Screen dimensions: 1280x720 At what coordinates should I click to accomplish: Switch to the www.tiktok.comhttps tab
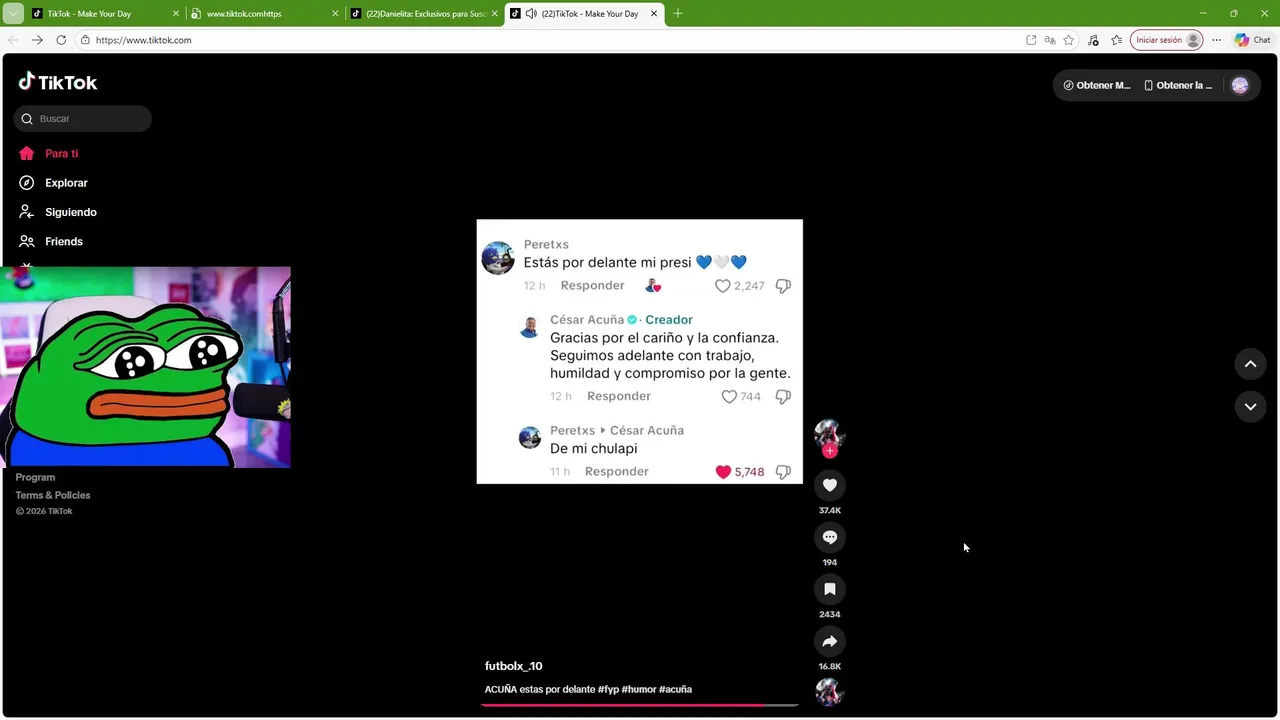(x=264, y=14)
